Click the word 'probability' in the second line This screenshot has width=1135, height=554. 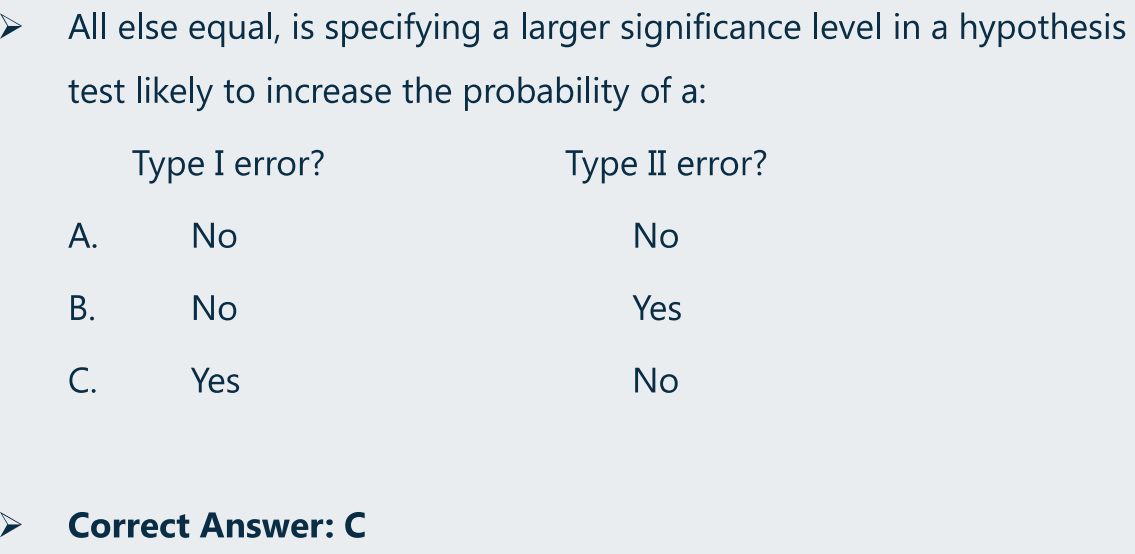[547, 93]
